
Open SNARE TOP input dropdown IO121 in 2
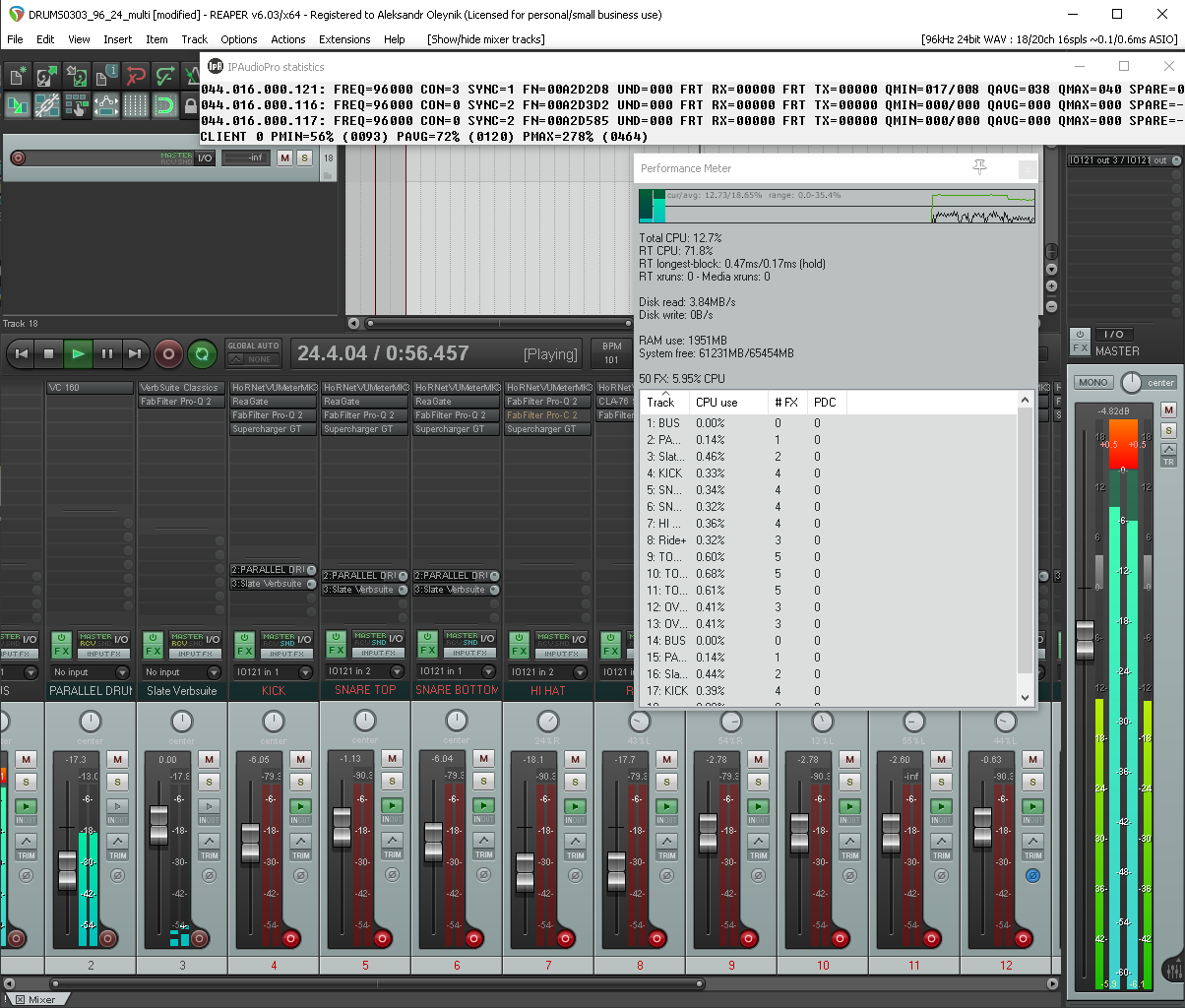[365, 671]
